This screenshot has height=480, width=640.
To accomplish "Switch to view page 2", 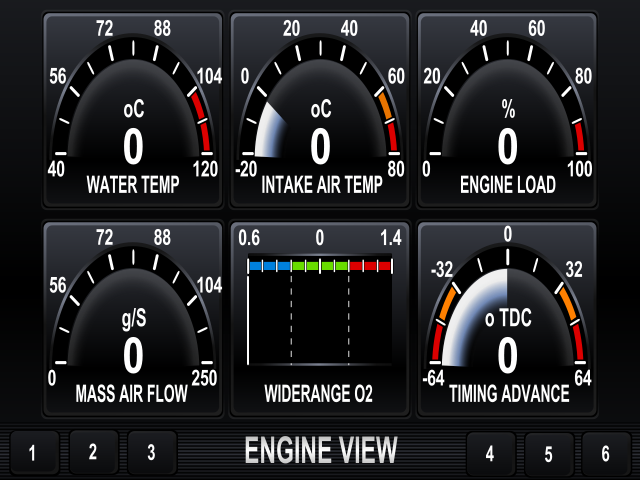I will [x=93, y=452].
